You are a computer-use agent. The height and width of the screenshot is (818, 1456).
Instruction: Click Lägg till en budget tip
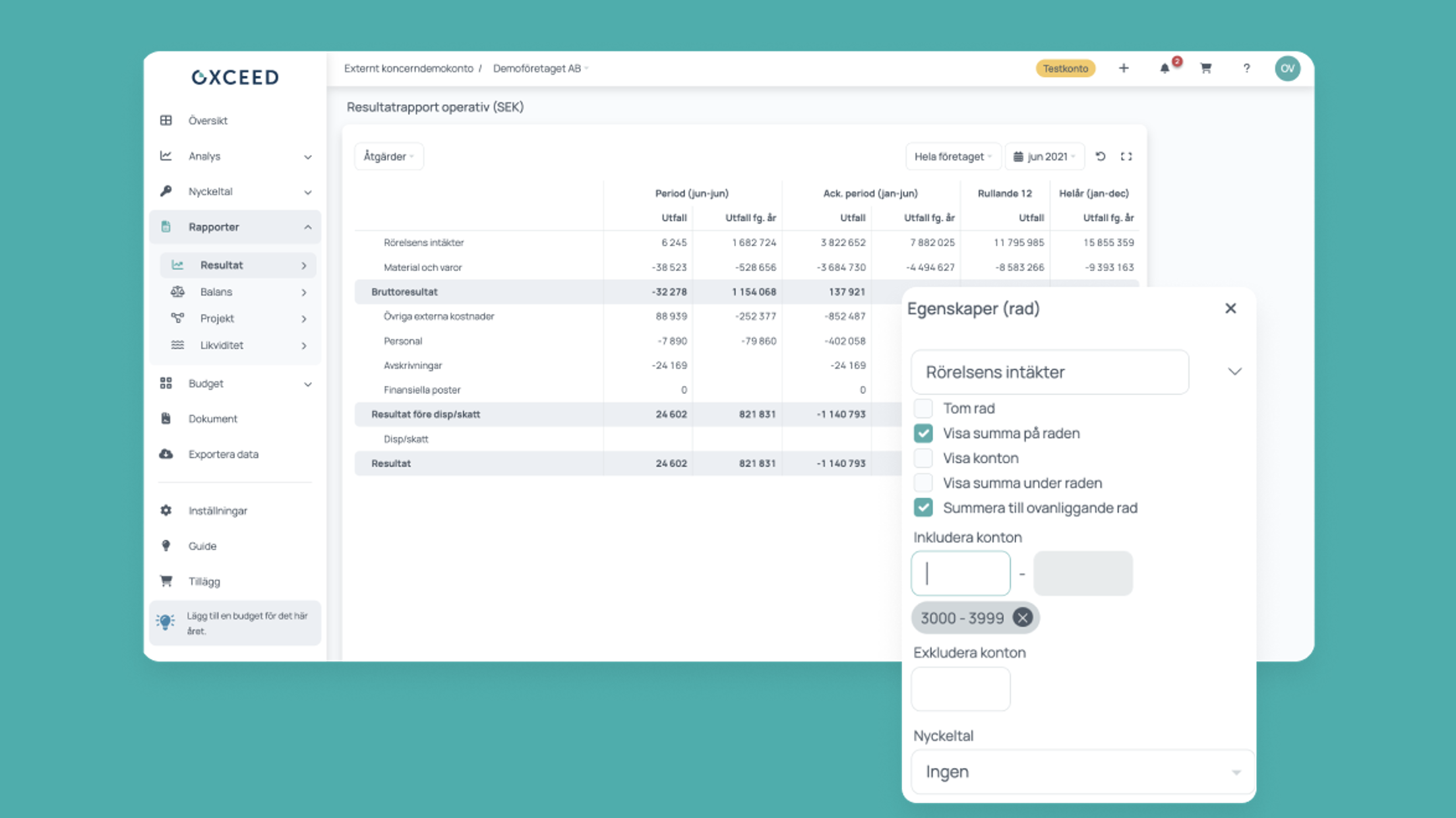(x=235, y=623)
